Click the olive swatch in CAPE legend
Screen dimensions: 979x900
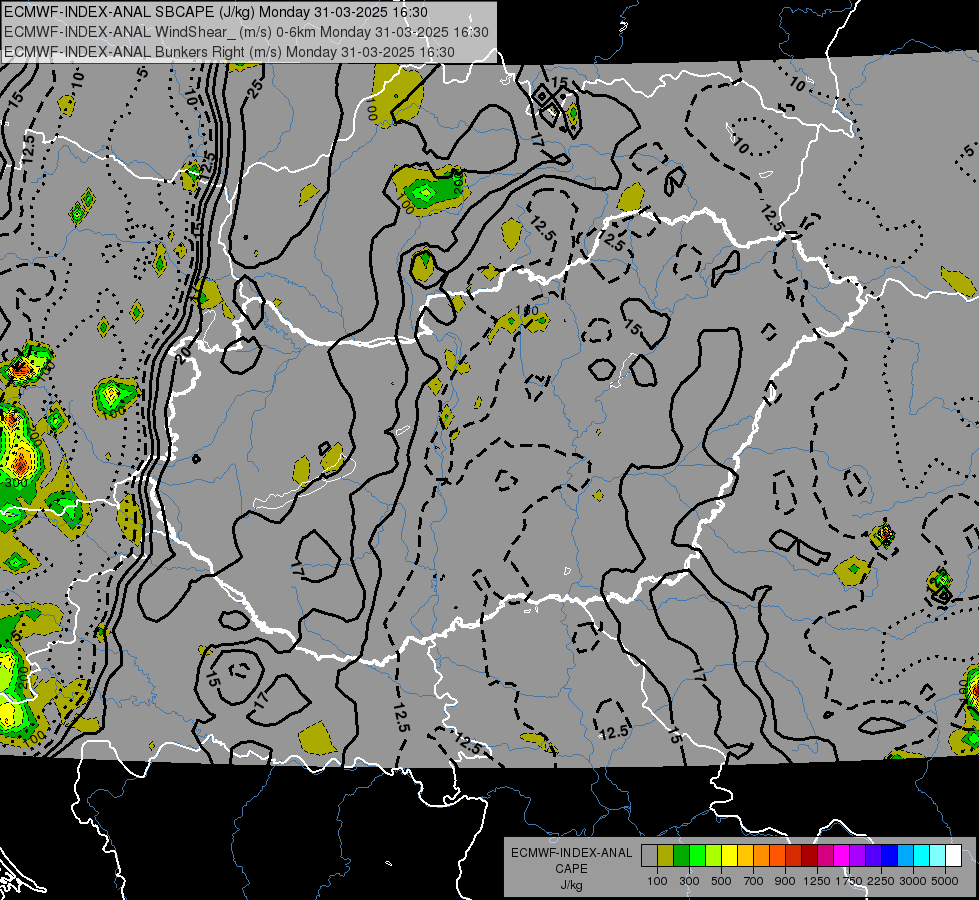(x=666, y=855)
